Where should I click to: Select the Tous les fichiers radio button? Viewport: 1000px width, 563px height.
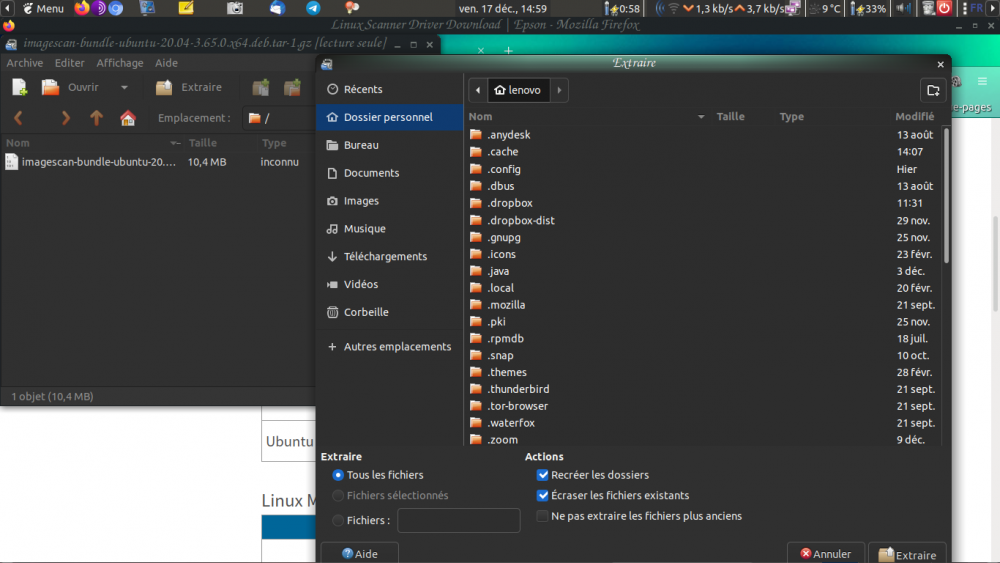tap(338, 475)
